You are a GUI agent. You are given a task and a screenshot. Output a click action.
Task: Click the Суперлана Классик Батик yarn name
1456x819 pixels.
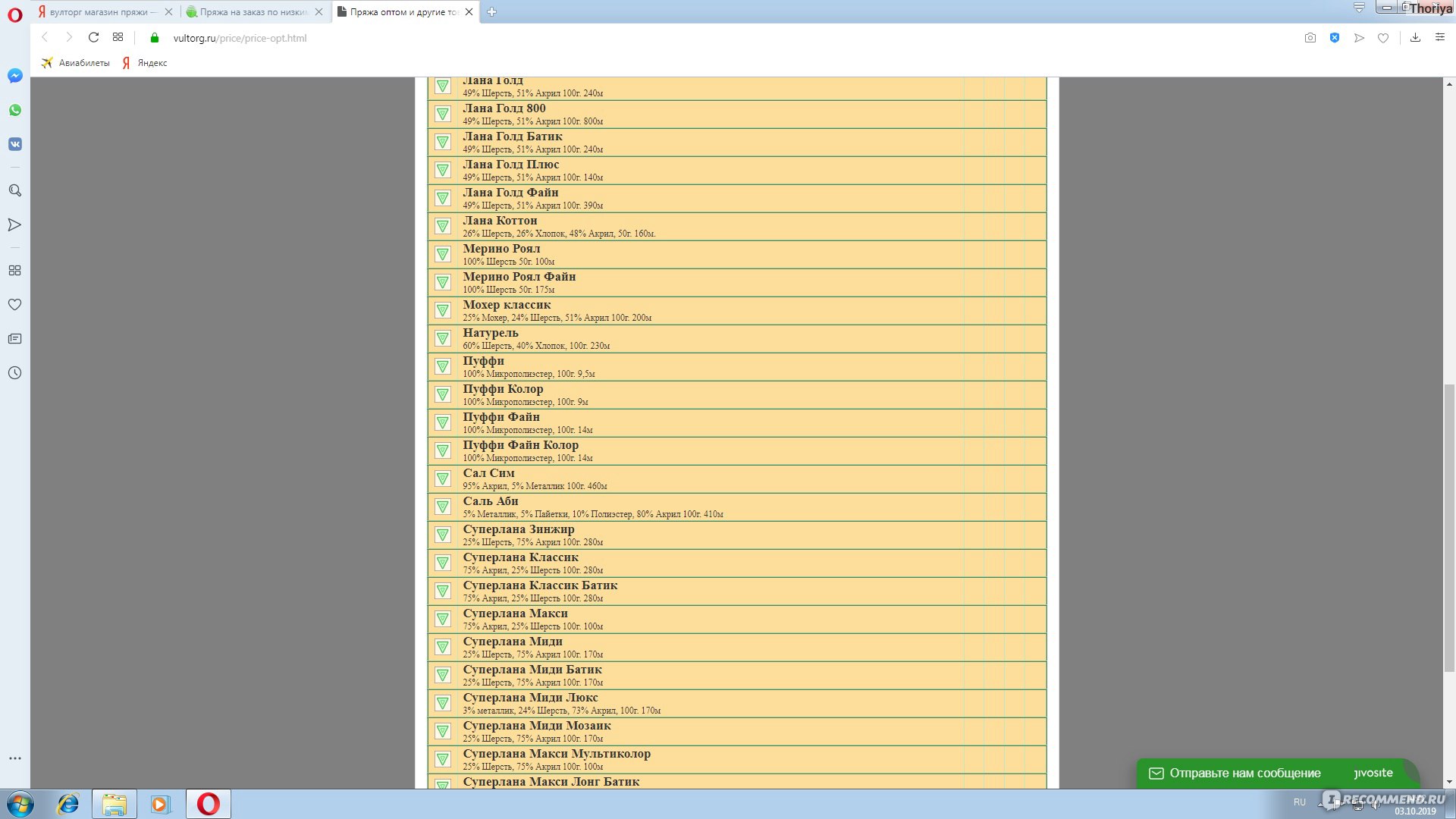[541, 585]
